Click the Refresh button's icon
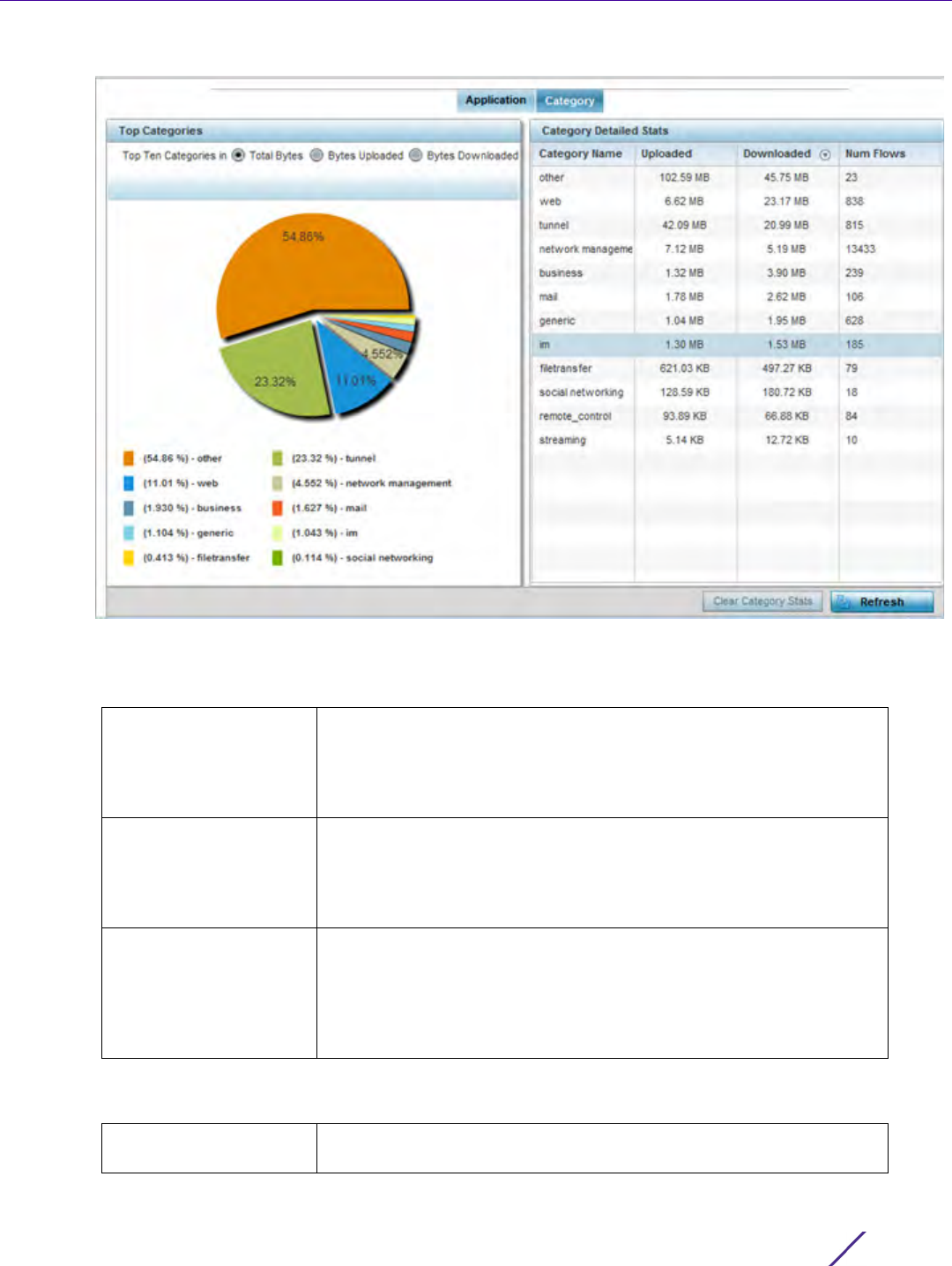This screenshot has width=952, height=1266. tap(844, 602)
